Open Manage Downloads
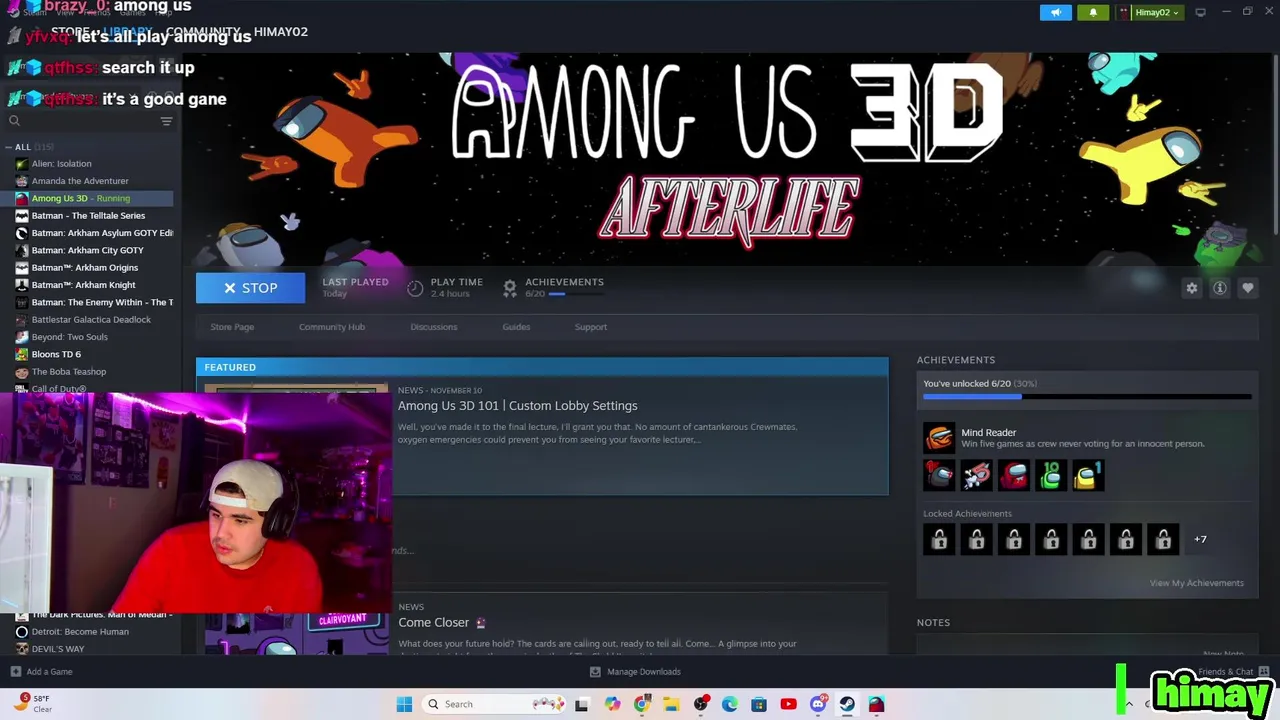 [635, 672]
